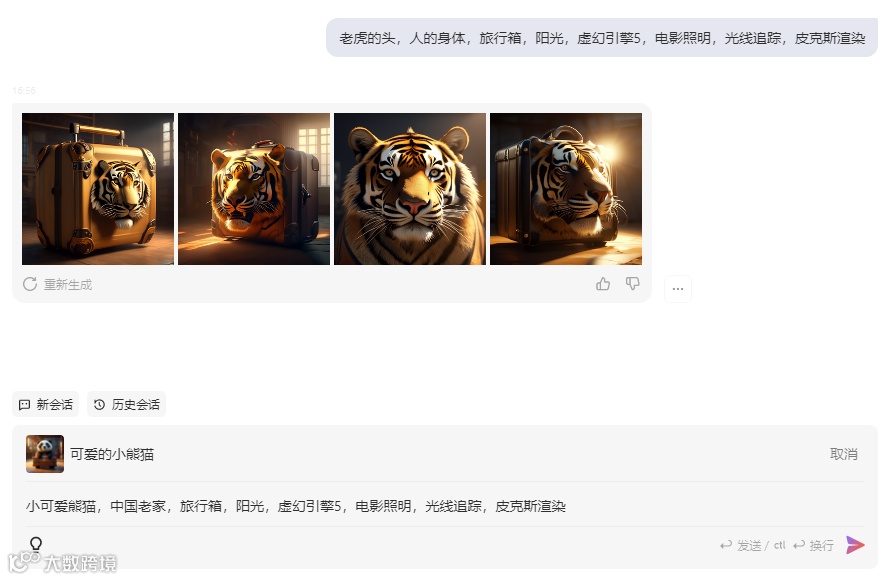Click the panda template thumbnail

pos(45,454)
